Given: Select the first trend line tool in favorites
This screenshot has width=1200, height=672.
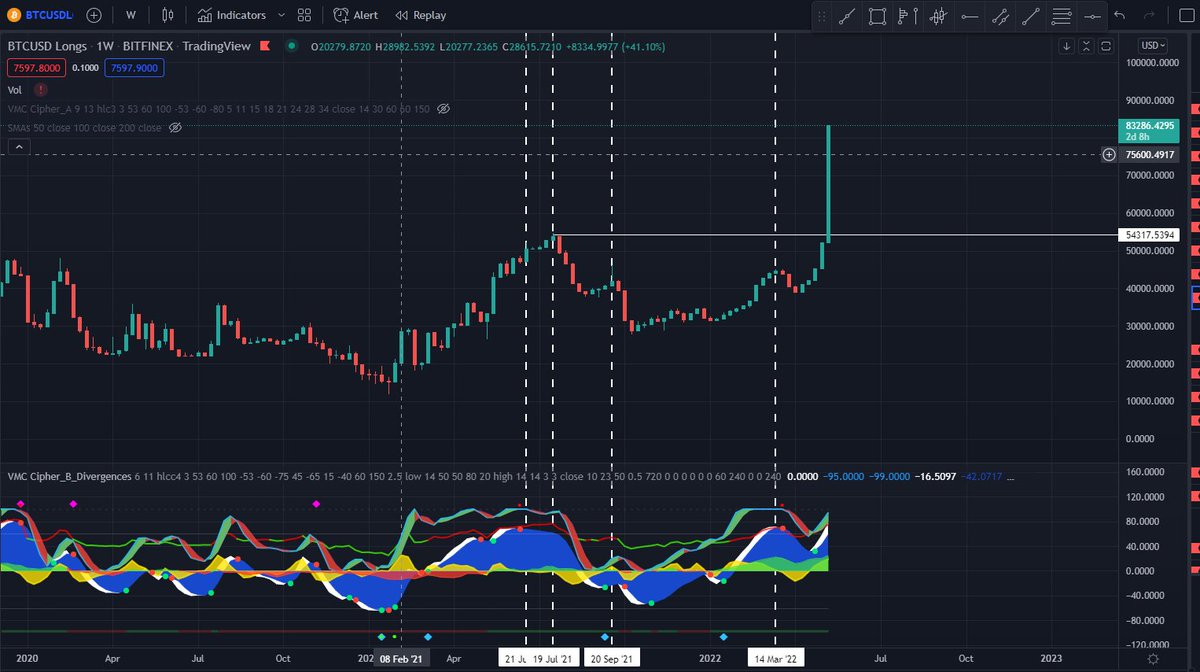Looking at the screenshot, I should pyautogui.click(x=847, y=16).
